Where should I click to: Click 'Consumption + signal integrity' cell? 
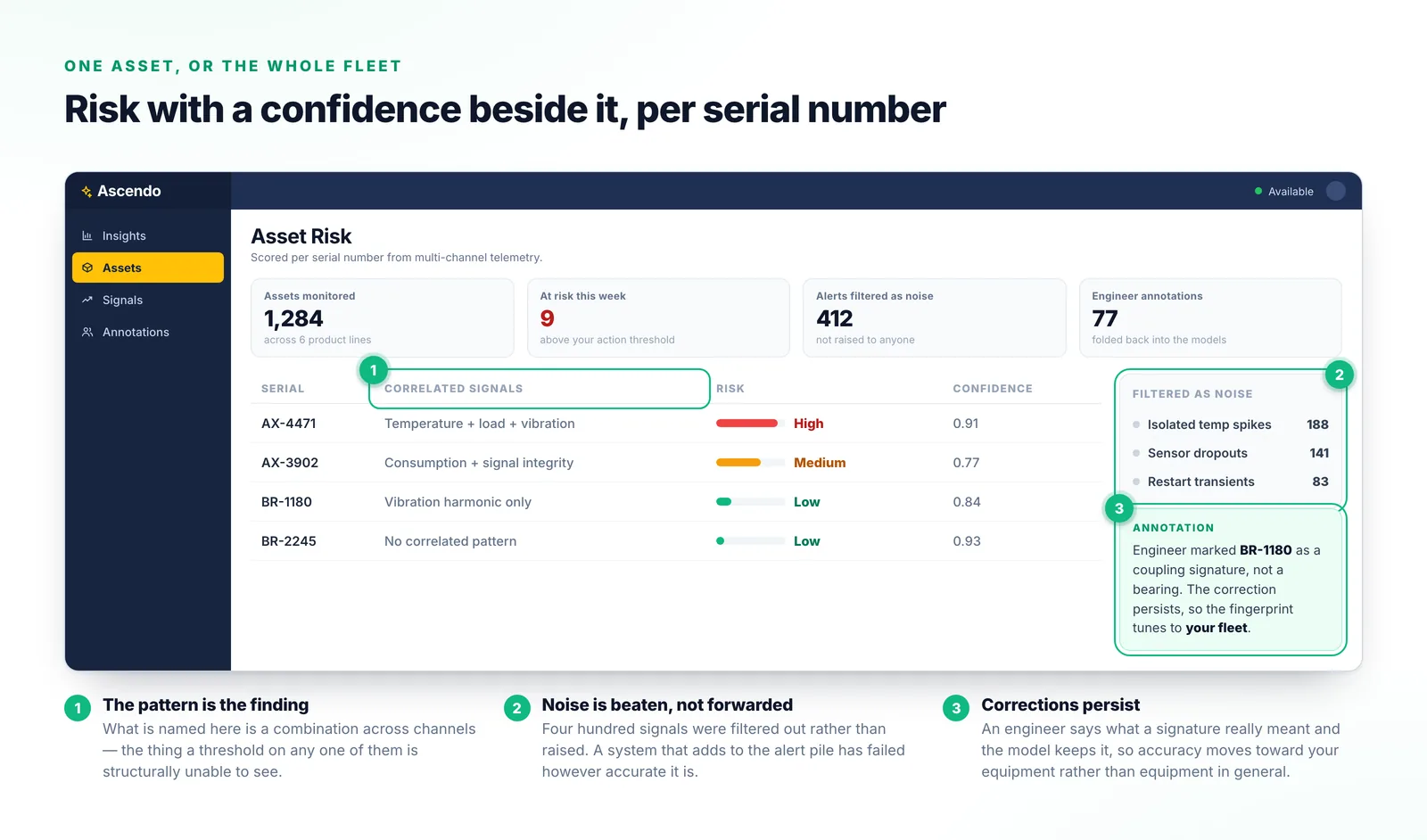[x=479, y=463]
